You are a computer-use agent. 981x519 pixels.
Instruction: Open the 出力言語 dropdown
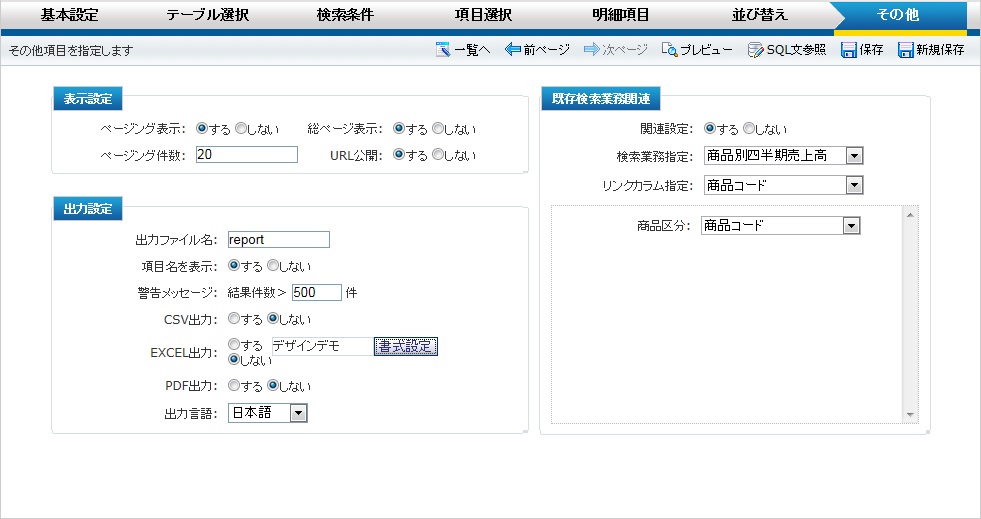click(x=268, y=413)
